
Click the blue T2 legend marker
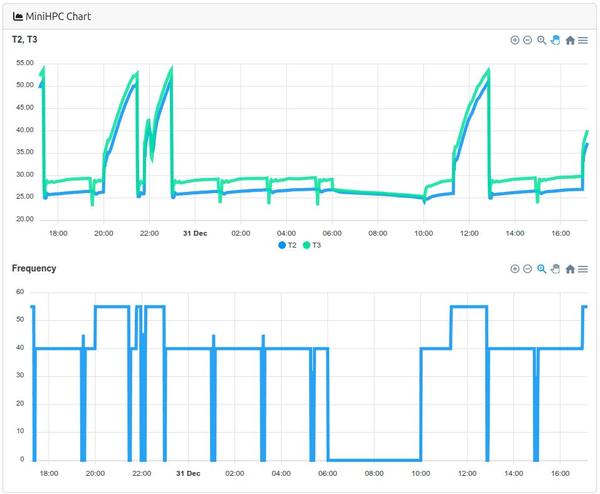click(283, 245)
